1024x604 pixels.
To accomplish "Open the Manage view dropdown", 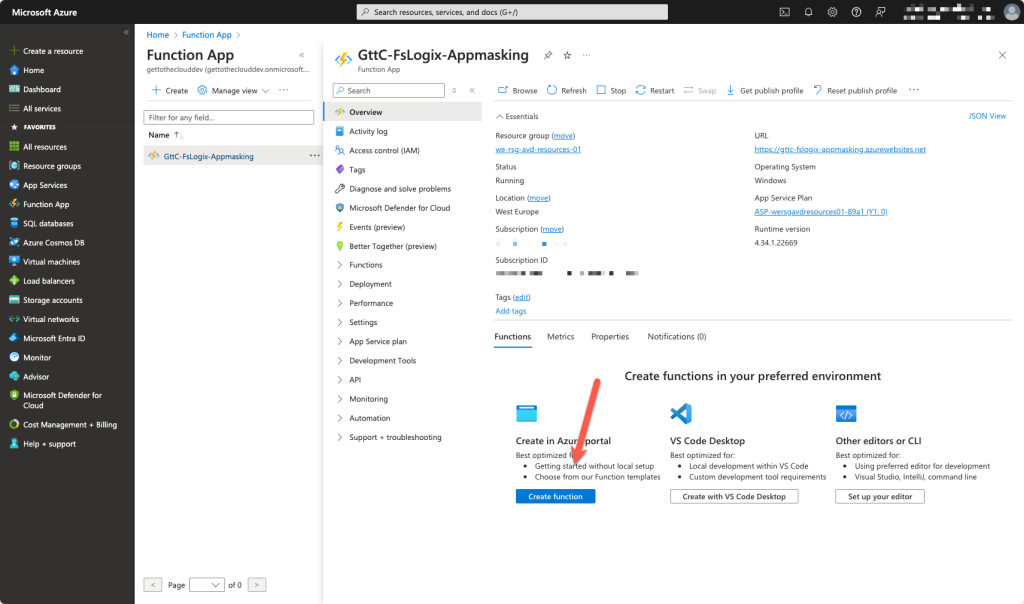I will coord(234,91).
